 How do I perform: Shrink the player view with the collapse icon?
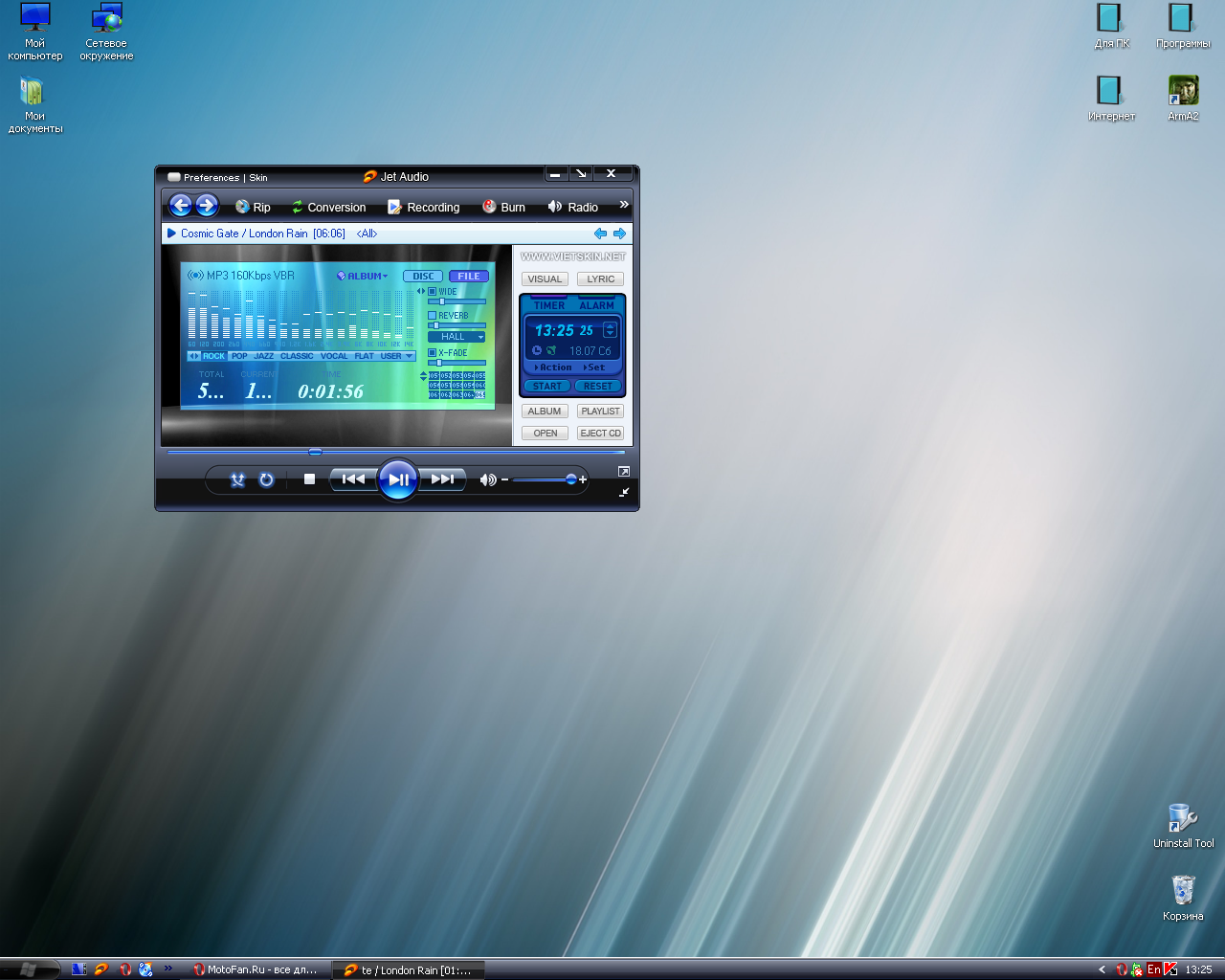click(624, 492)
